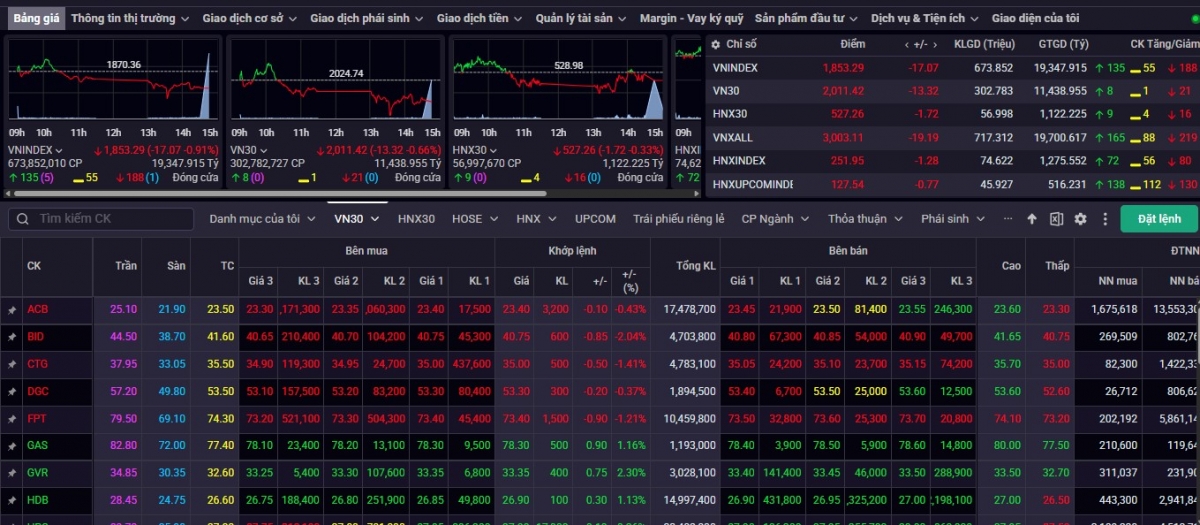Click the Đặt lệnh button
Image resolution: width=1200 pixels, height=525 pixels.
(1158, 219)
